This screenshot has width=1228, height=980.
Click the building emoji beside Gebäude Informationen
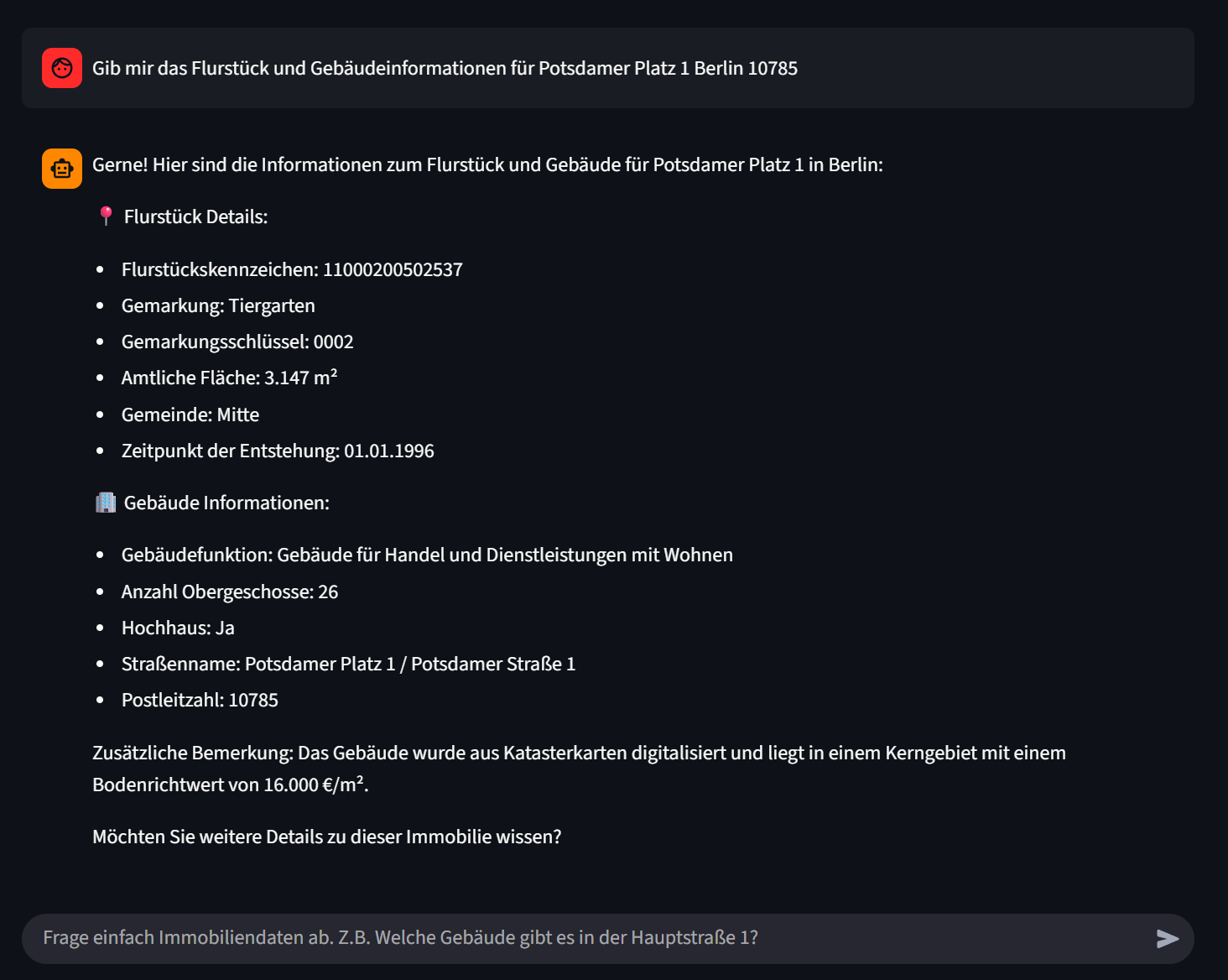pos(106,503)
